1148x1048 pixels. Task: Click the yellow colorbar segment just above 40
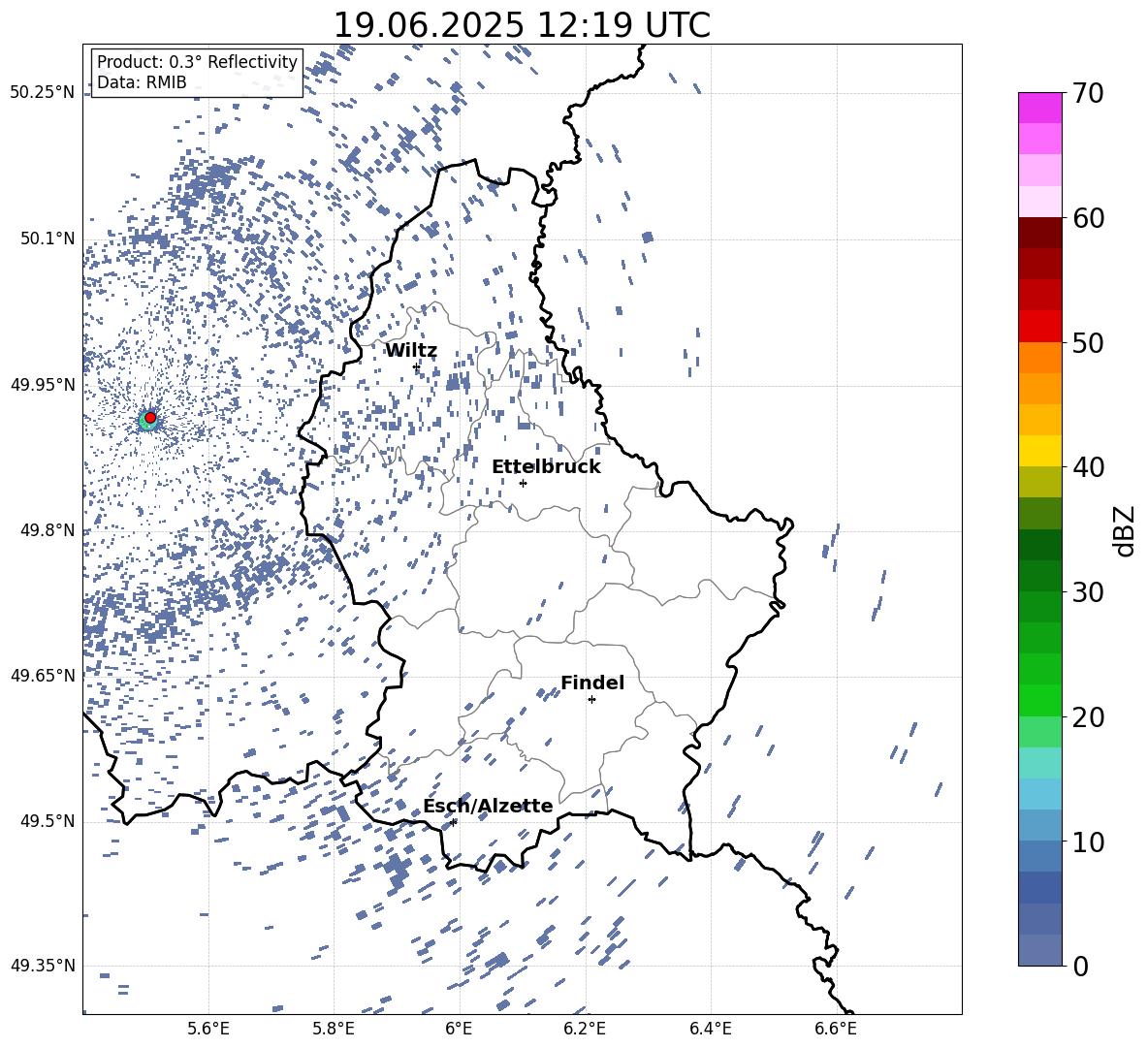pyautogui.click(x=1040, y=451)
